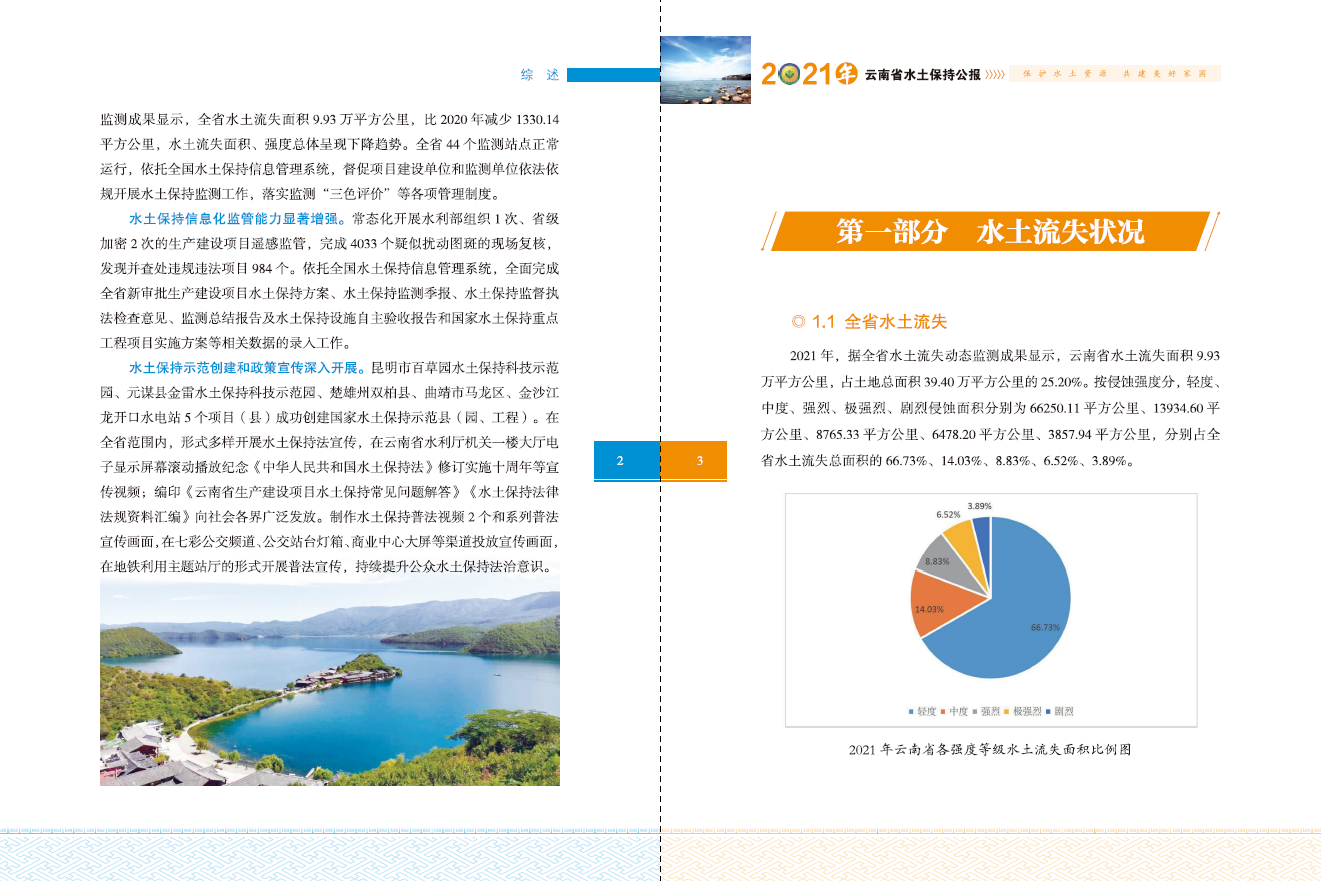The image size is (1321, 881).
Task: Click the number 4033 个疑似扰动图斑
Action: point(412,243)
